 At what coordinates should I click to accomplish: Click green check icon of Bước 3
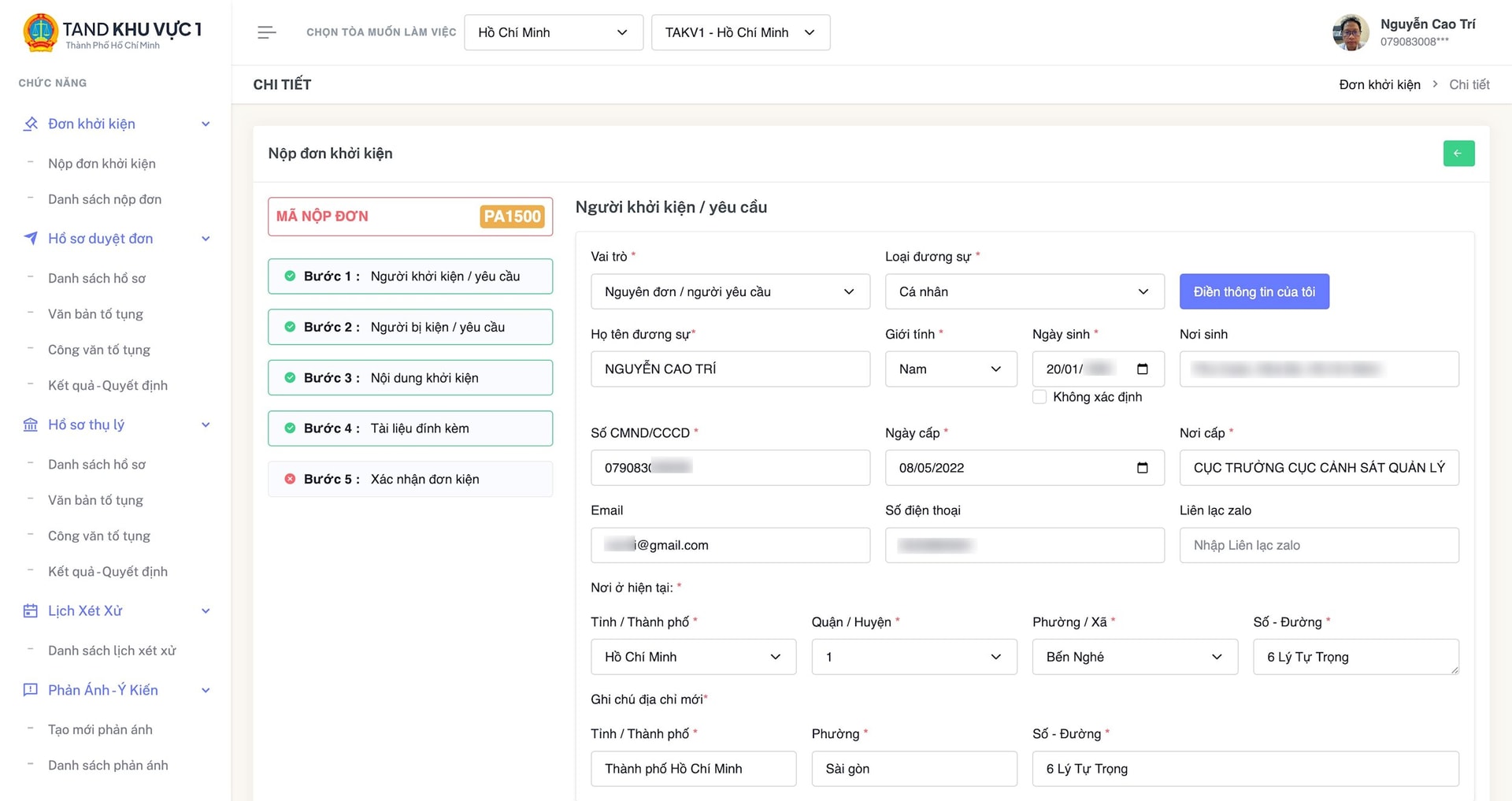[290, 377]
